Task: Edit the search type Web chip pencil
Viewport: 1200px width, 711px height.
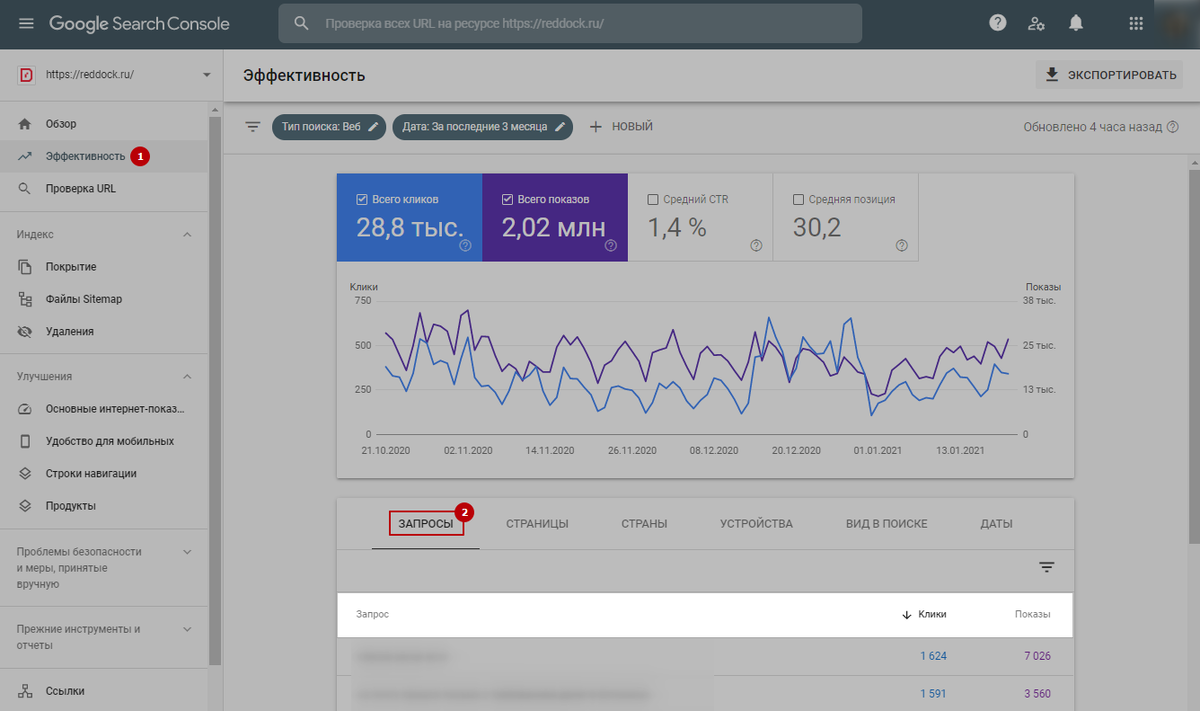Action: coord(373,127)
